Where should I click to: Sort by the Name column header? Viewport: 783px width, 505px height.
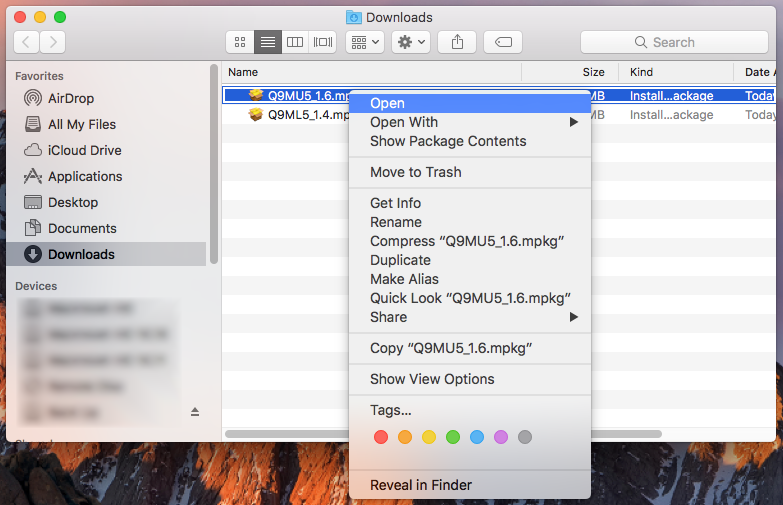(x=372, y=72)
